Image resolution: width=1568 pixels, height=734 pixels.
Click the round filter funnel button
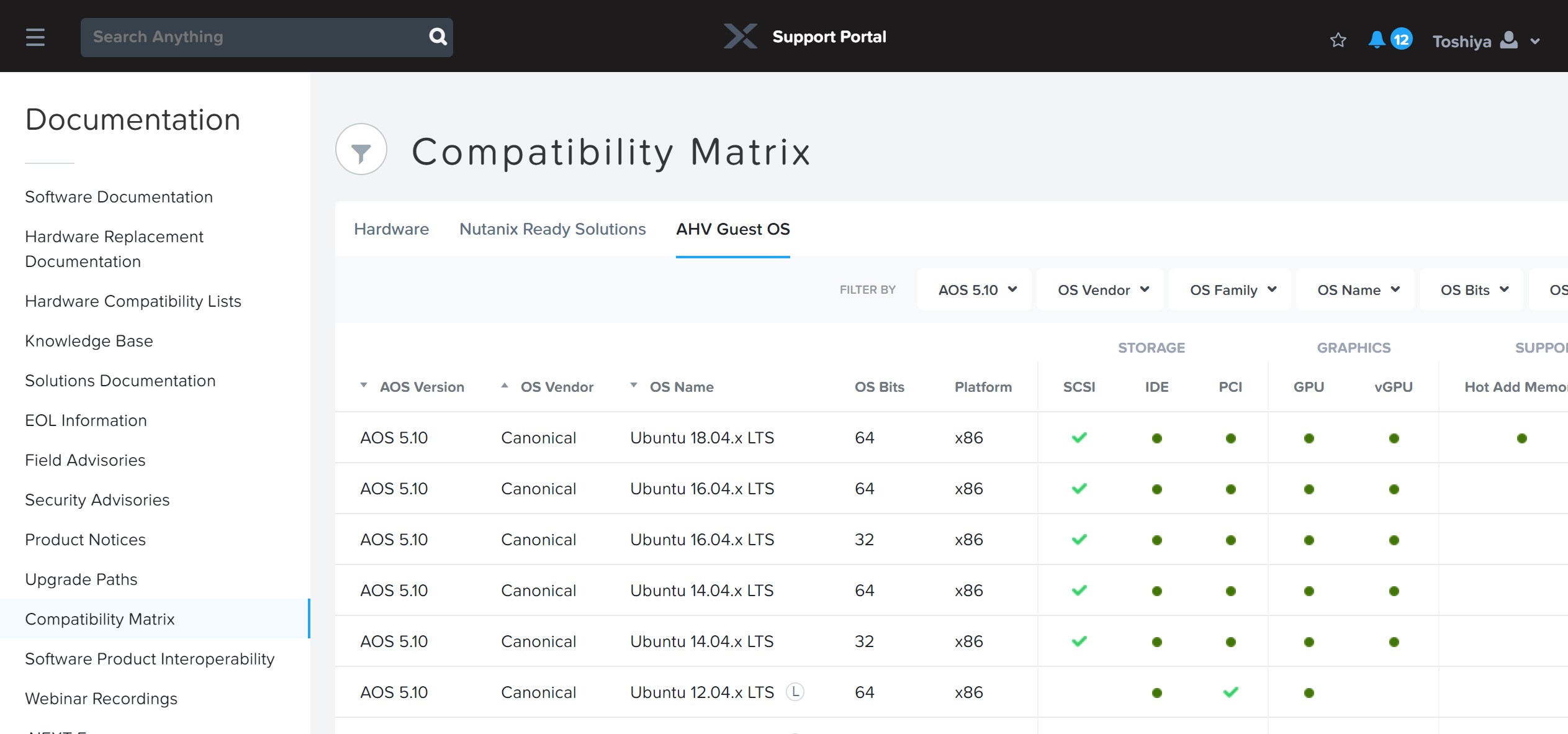click(x=361, y=149)
